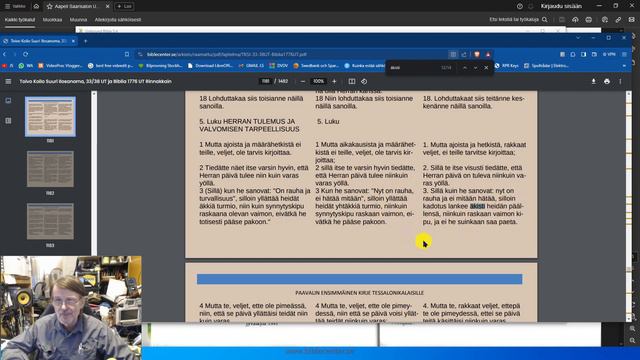Go to Acrobat home screen icon
Image resolution: width=640 pixels, height=360 pixels.
[36, 6]
